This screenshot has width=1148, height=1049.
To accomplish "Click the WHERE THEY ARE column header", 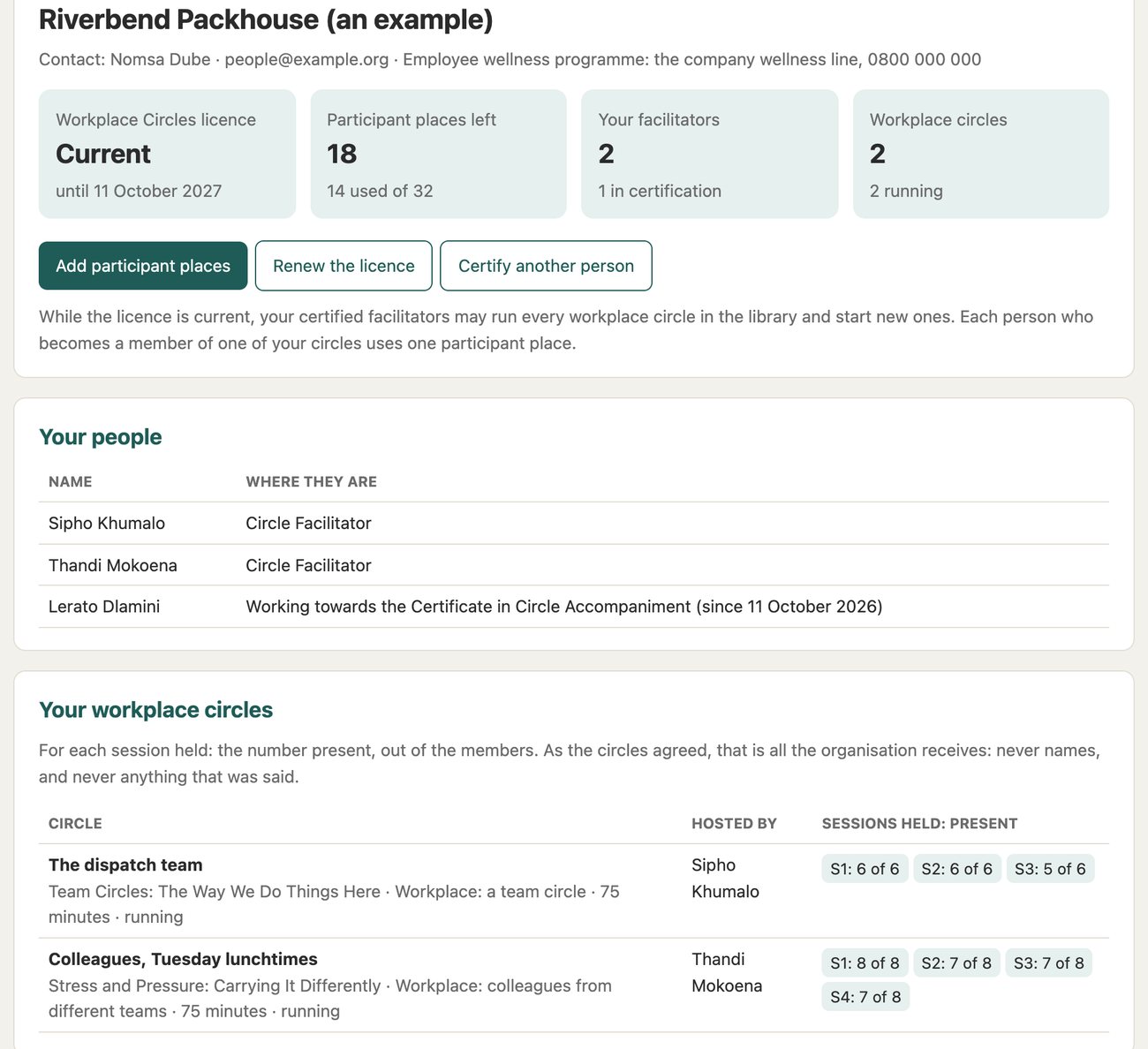I will (x=311, y=482).
